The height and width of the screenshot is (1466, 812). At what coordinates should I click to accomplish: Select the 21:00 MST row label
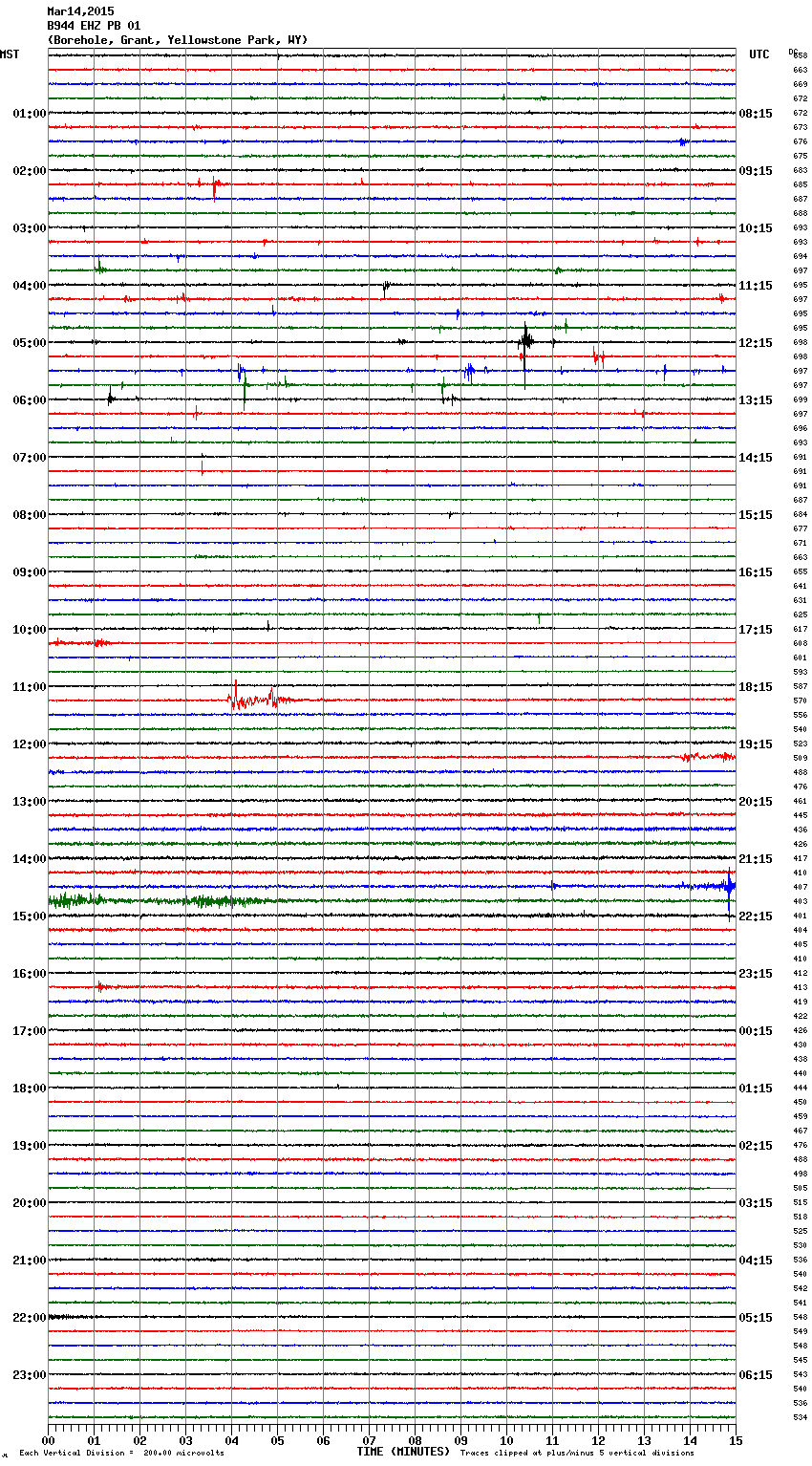click(30, 1261)
